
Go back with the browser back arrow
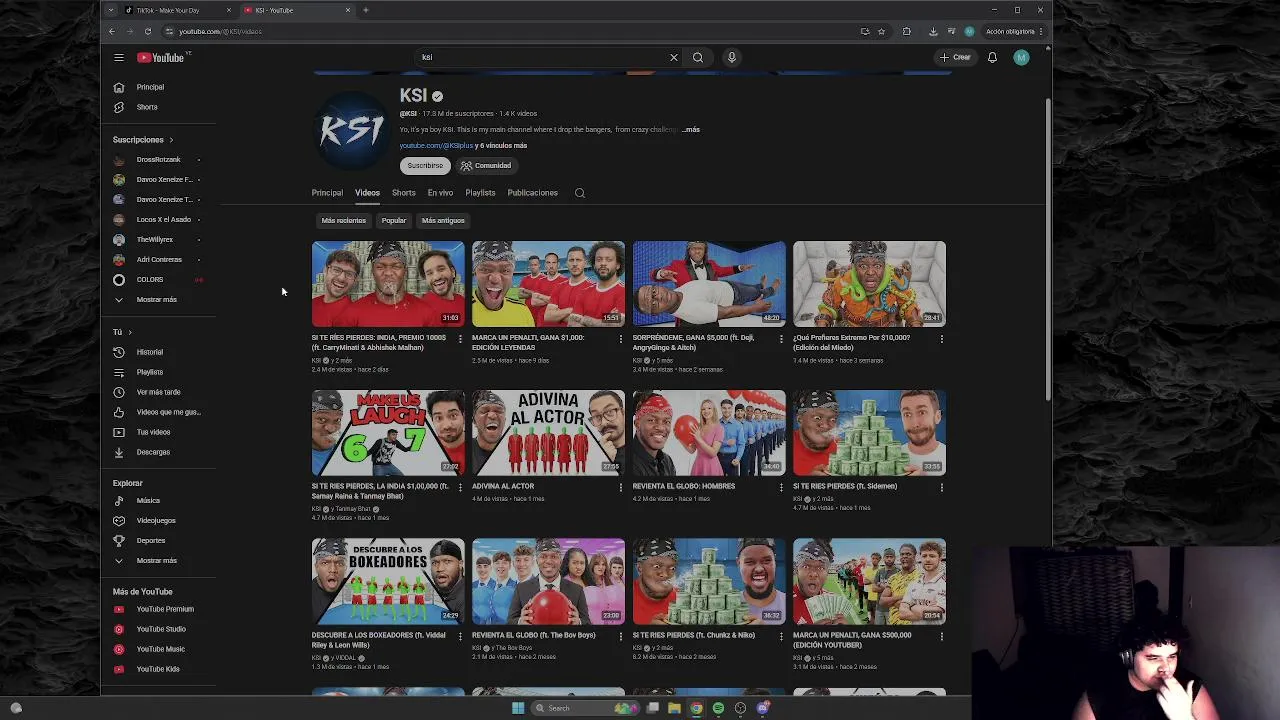[x=112, y=31]
